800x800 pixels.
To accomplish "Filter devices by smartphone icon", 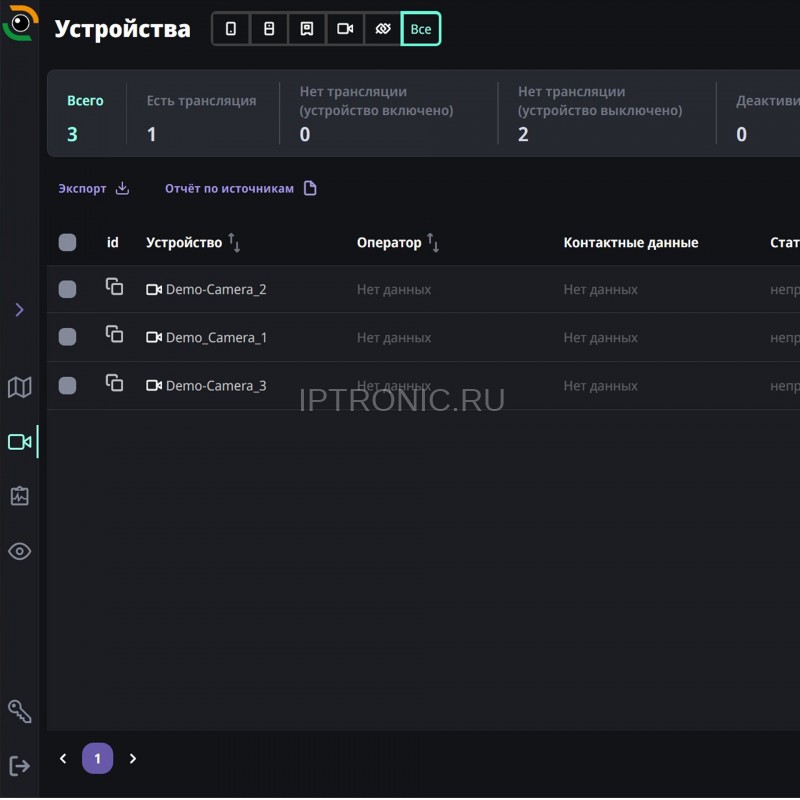I will coord(231,29).
